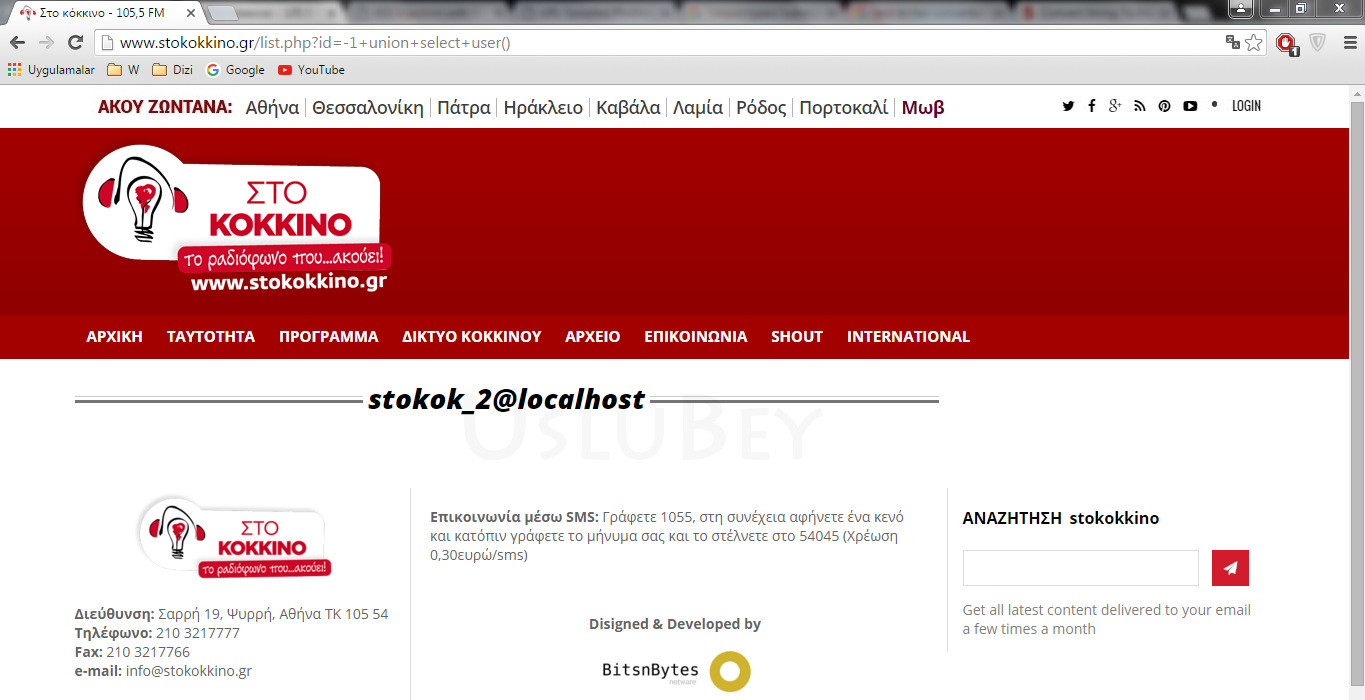Reload the page with refresh icon
Viewport: 1365px width, 700px height.
pyautogui.click(x=75, y=43)
